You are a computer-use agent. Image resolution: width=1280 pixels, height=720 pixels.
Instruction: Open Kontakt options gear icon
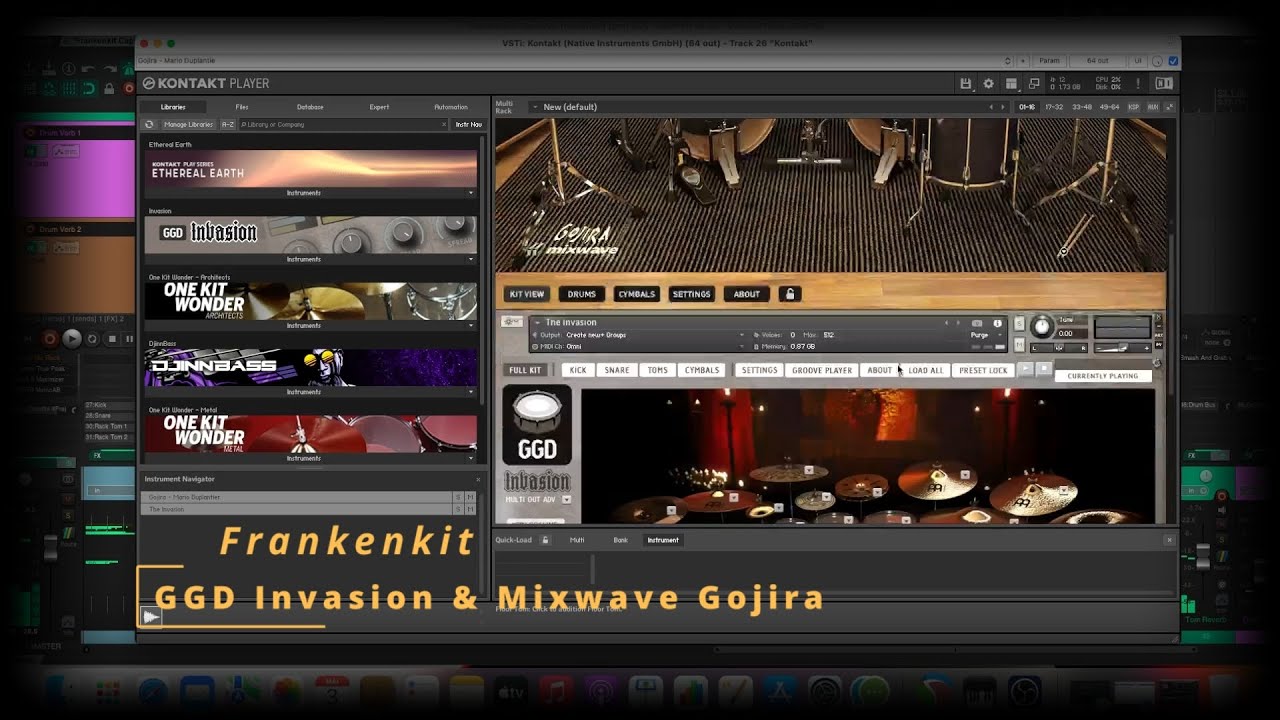[x=988, y=84]
